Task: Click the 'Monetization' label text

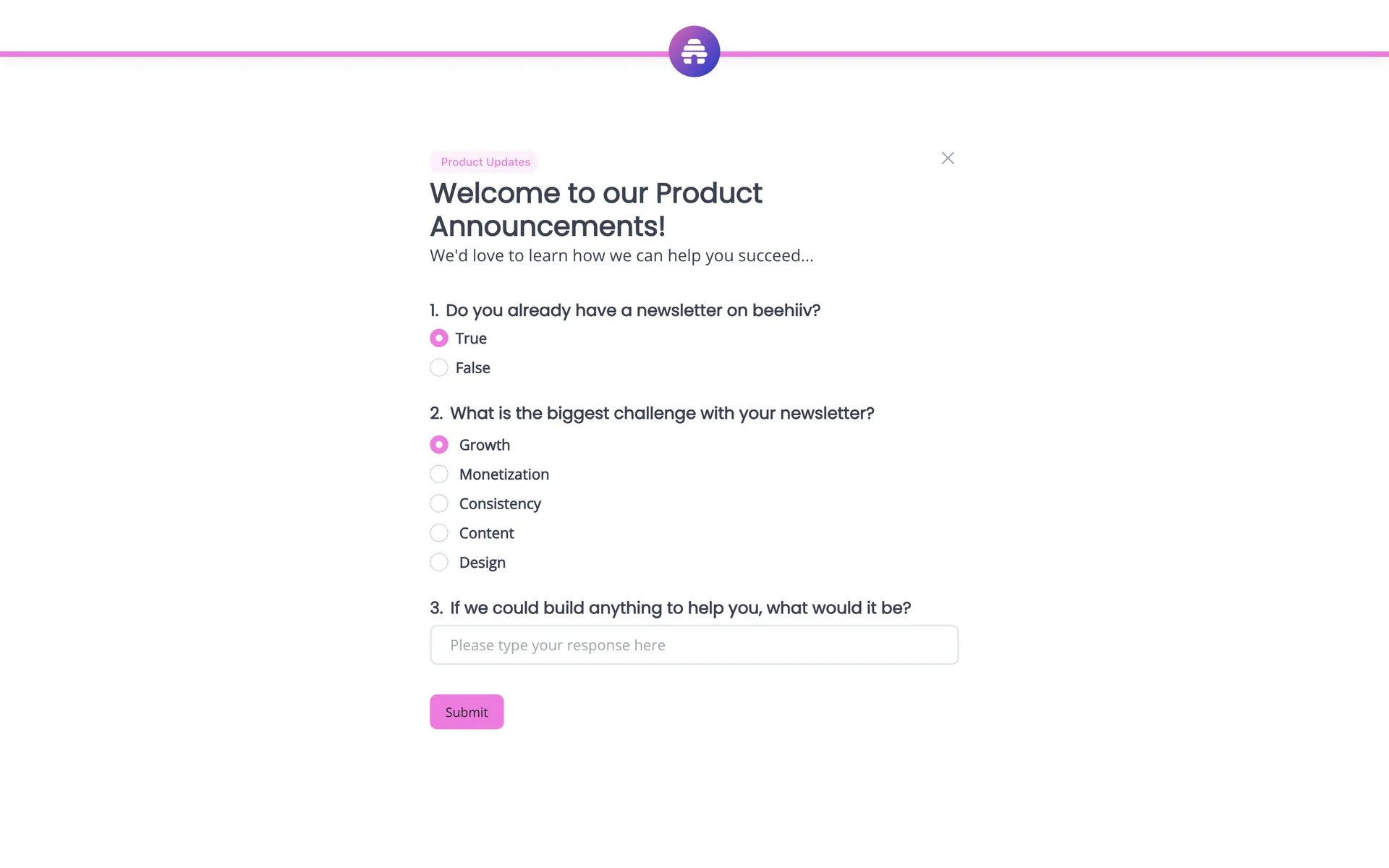Action: click(504, 475)
